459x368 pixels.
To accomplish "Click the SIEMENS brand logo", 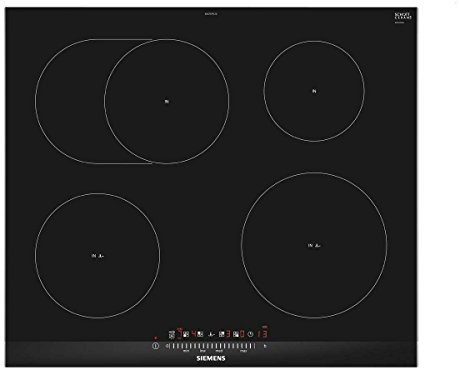I will 211,358.
